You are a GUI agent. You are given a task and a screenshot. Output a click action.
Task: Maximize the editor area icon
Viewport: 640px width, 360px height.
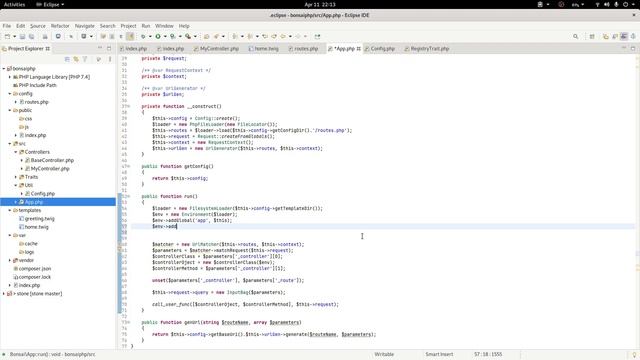pyautogui.click(x=633, y=48)
